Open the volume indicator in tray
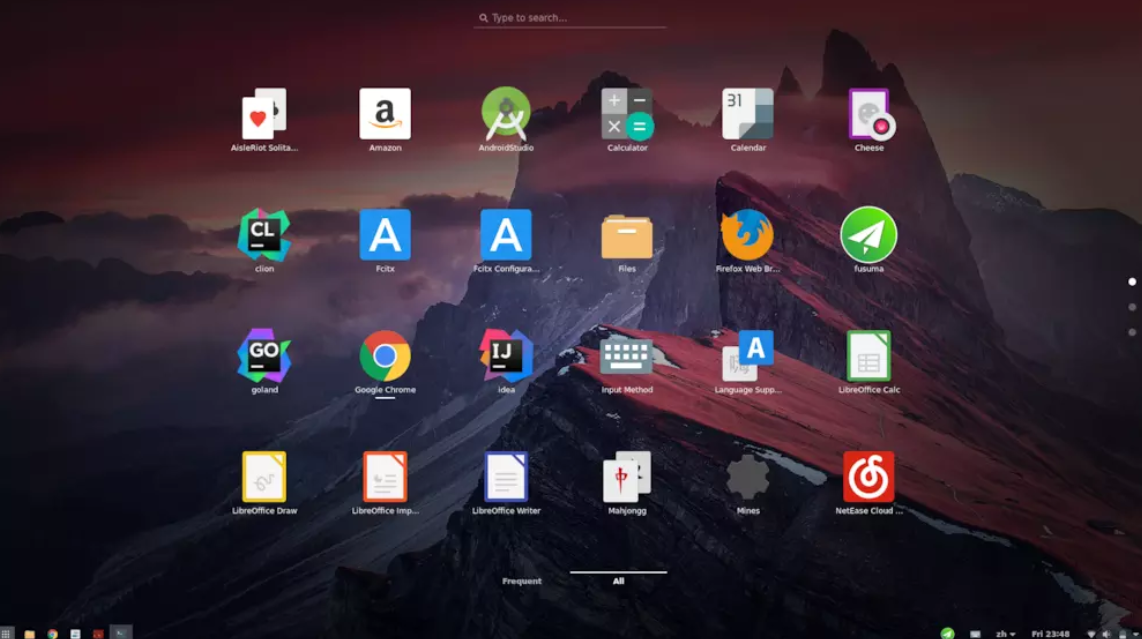This screenshot has height=639, width=1142. (x=1106, y=634)
